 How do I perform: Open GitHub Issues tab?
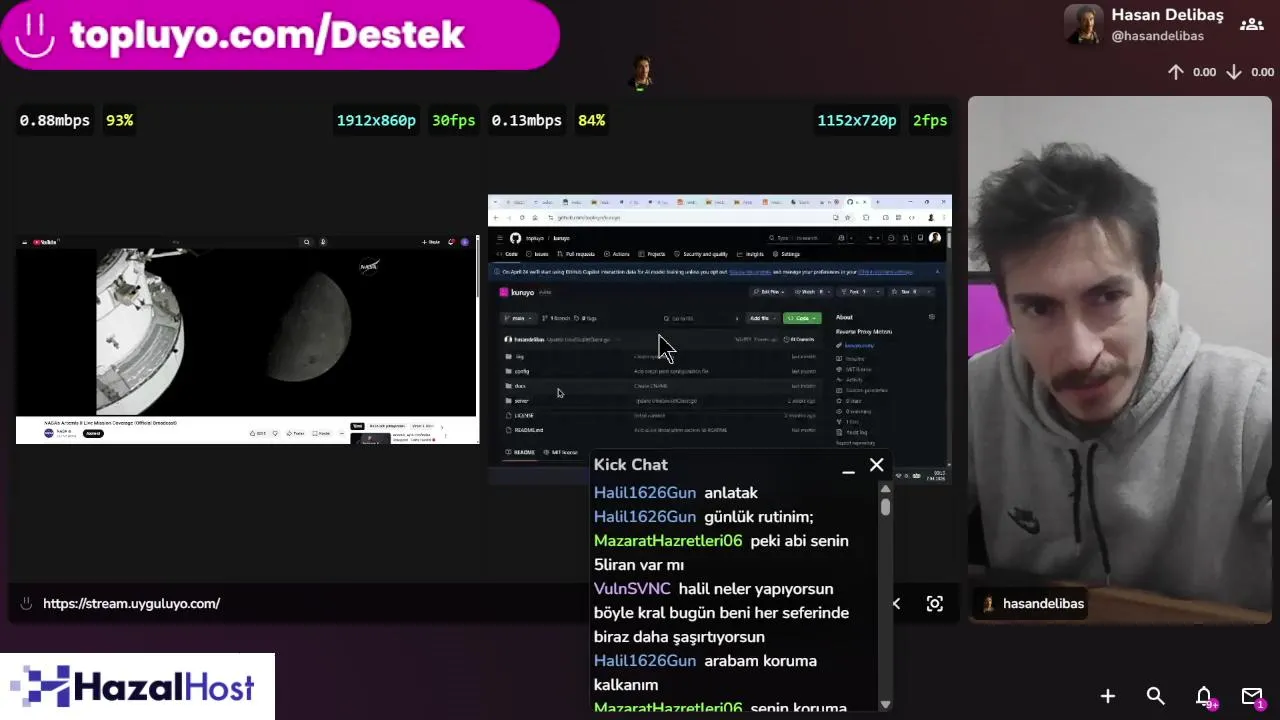point(538,254)
